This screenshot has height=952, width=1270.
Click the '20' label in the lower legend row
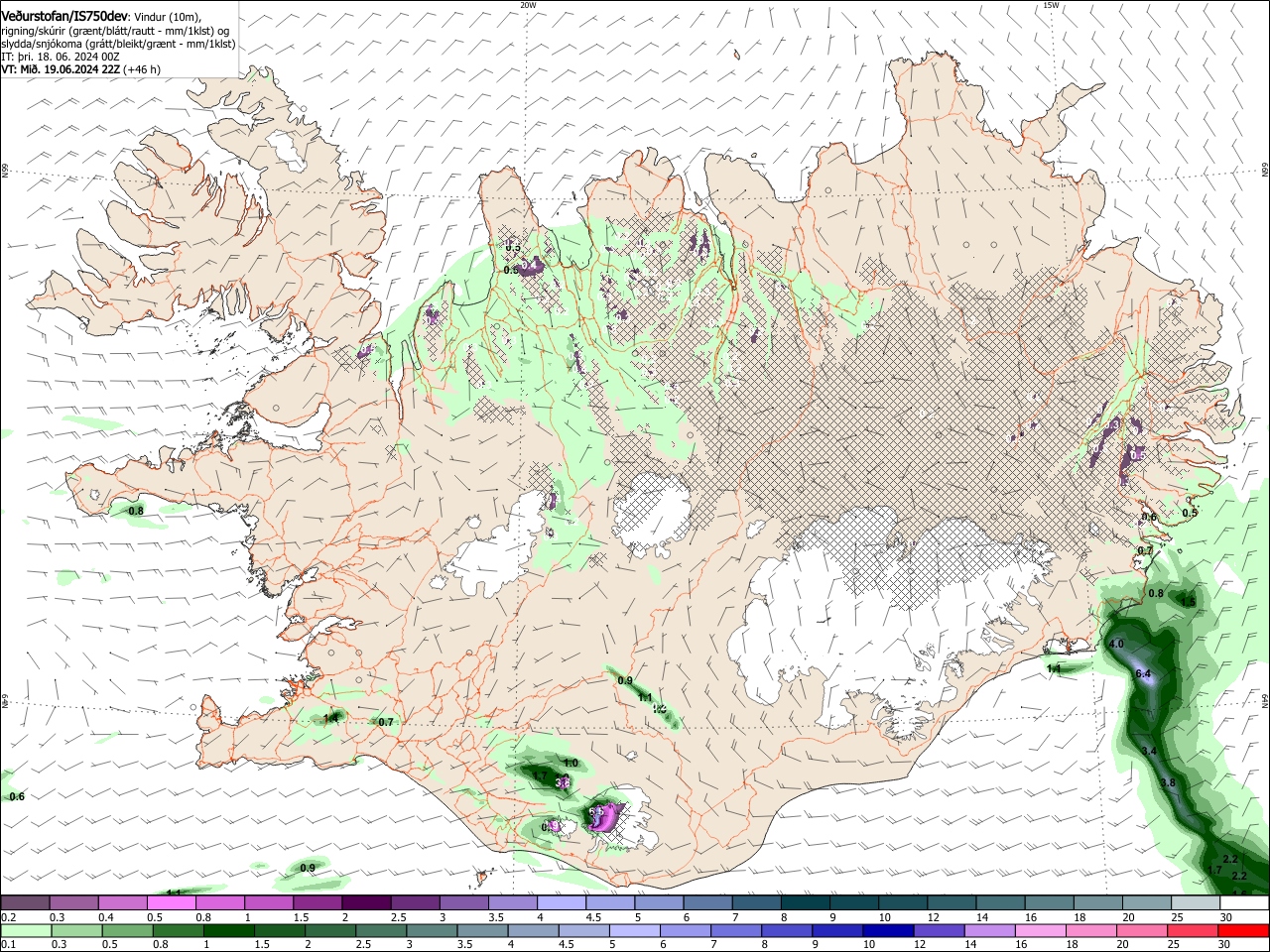point(1123,945)
